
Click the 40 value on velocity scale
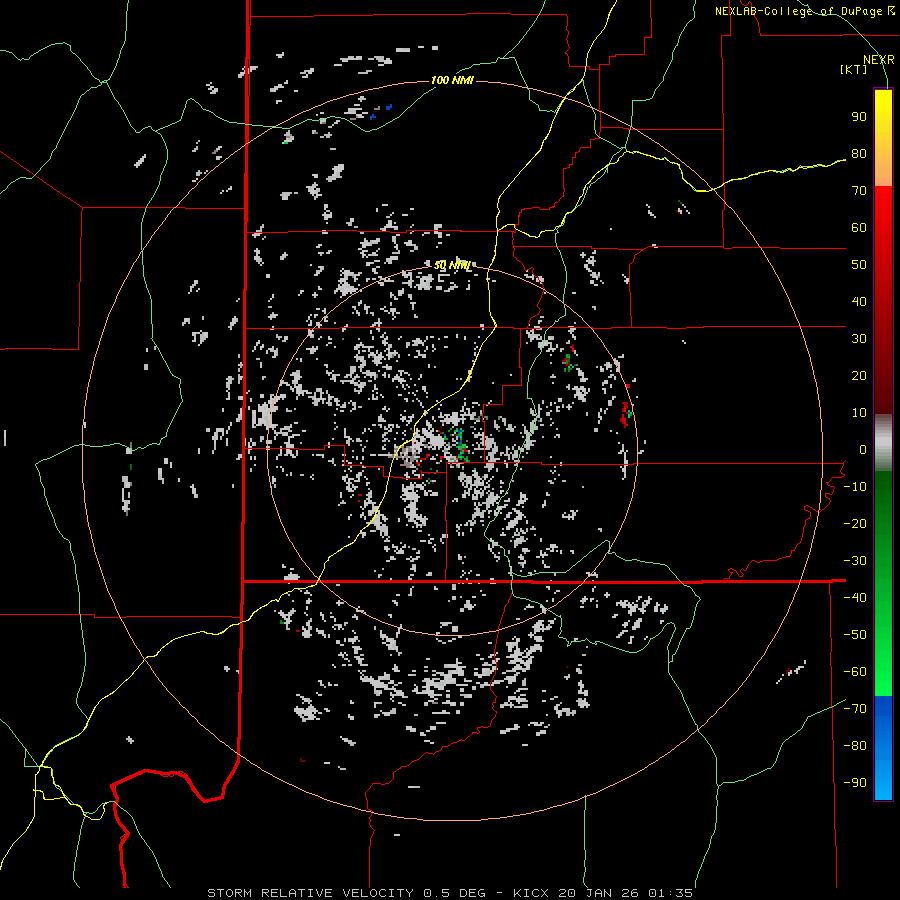(859, 302)
